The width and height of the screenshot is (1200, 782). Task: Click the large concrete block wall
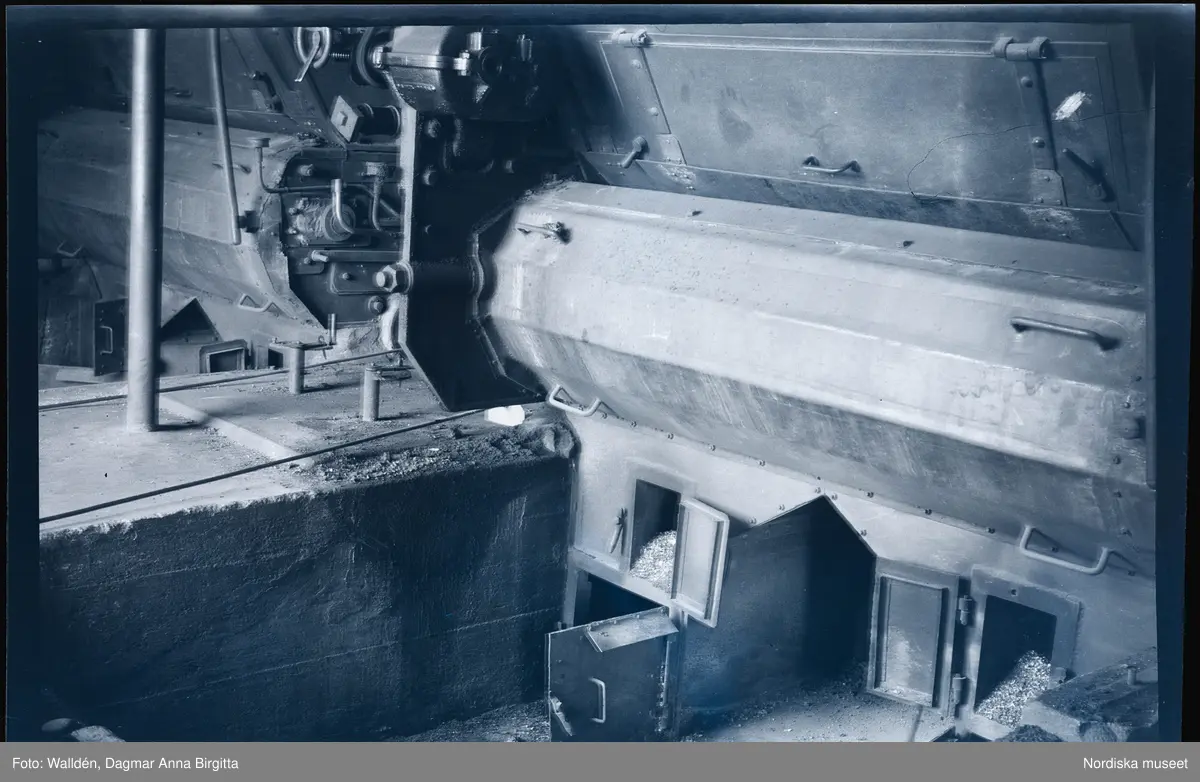point(300,590)
